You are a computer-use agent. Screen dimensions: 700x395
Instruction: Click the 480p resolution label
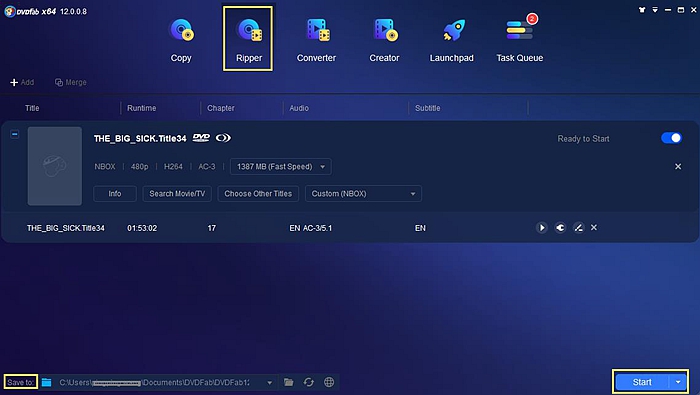point(139,166)
